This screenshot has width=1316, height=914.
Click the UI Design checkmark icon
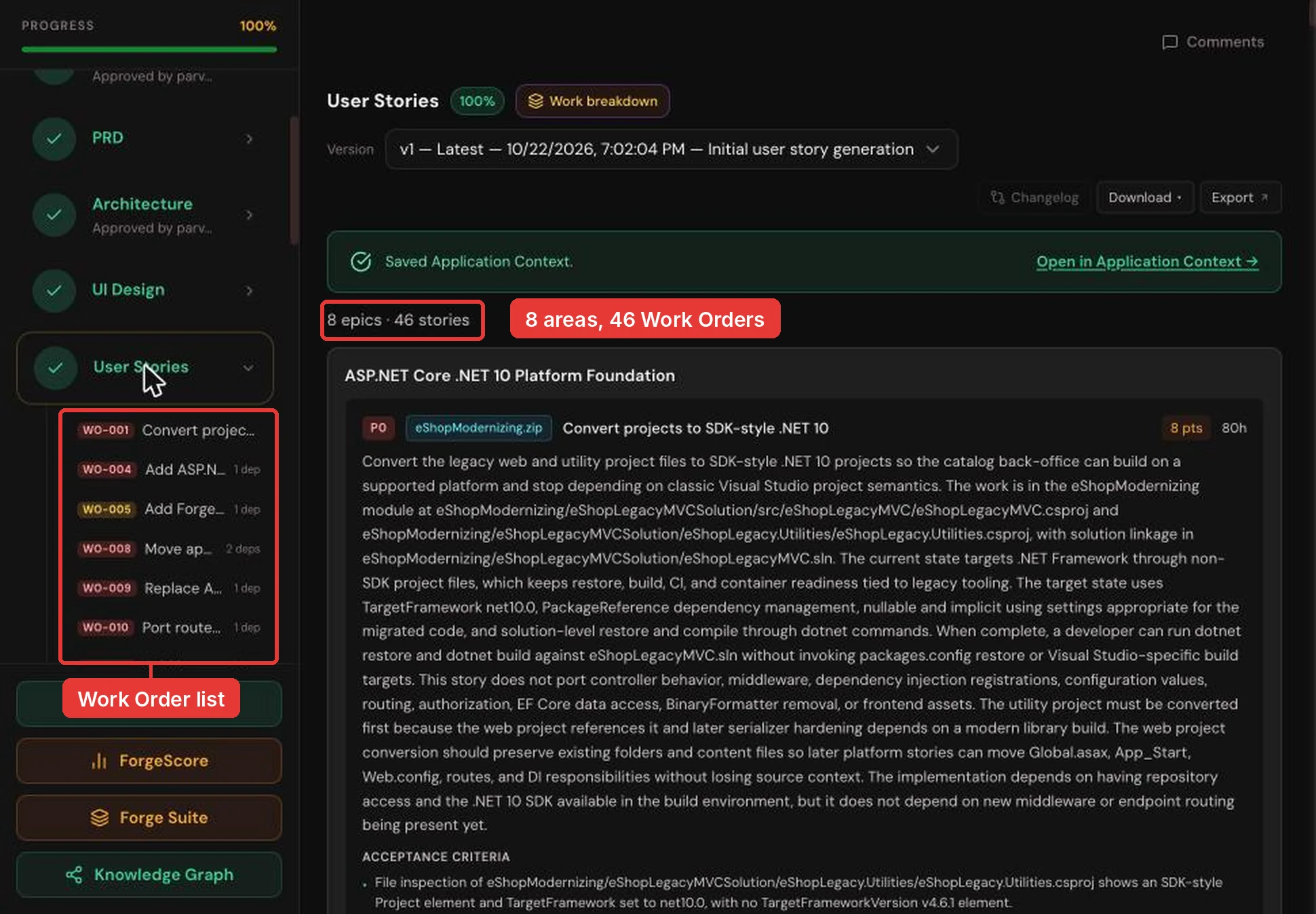(54, 290)
